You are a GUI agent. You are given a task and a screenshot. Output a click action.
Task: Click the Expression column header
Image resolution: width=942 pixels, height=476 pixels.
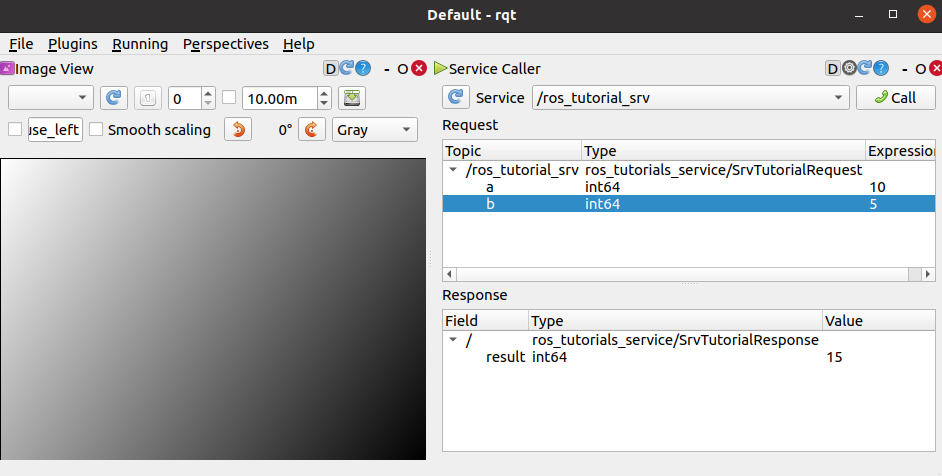[x=901, y=151]
